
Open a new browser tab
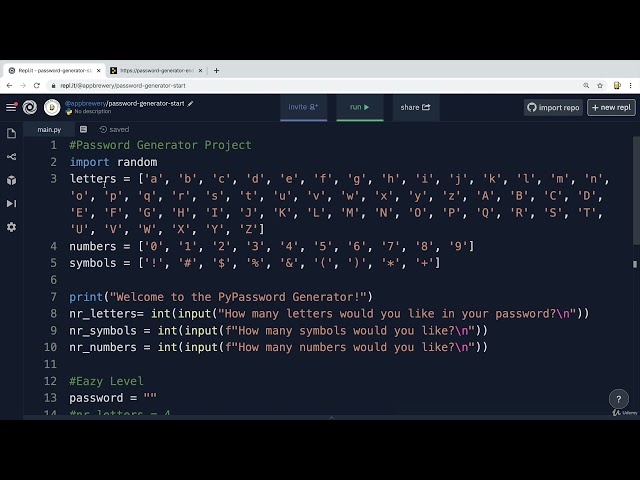coord(216,71)
